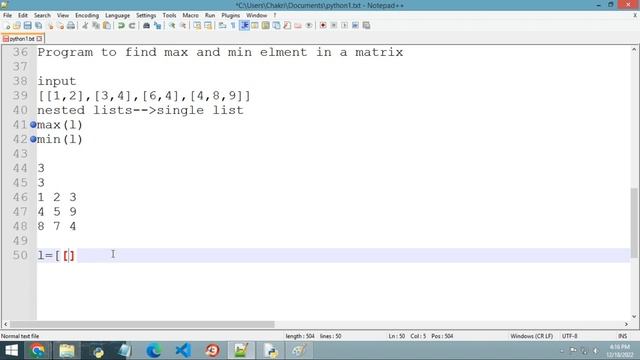Click Windows (CR LF) in status bar

pyautogui.click(x=531, y=336)
